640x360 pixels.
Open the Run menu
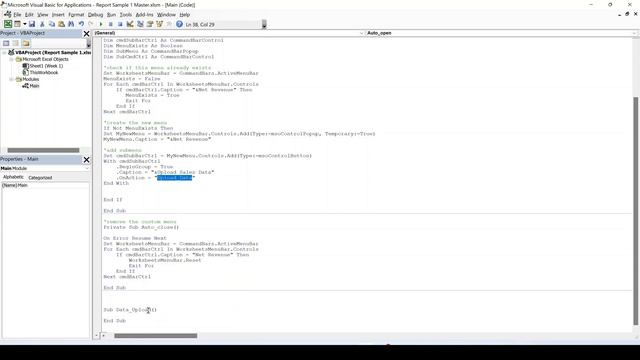111,15
